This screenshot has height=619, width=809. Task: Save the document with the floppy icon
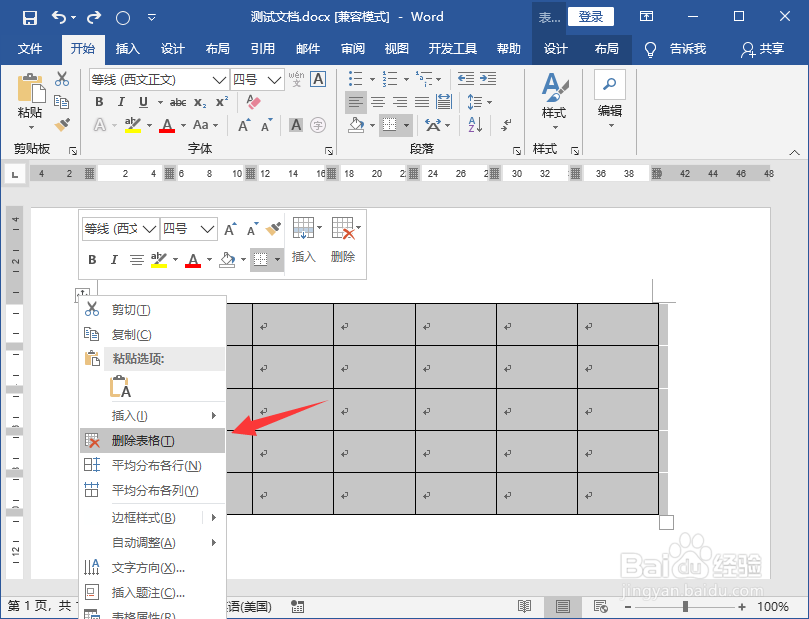click(30, 18)
